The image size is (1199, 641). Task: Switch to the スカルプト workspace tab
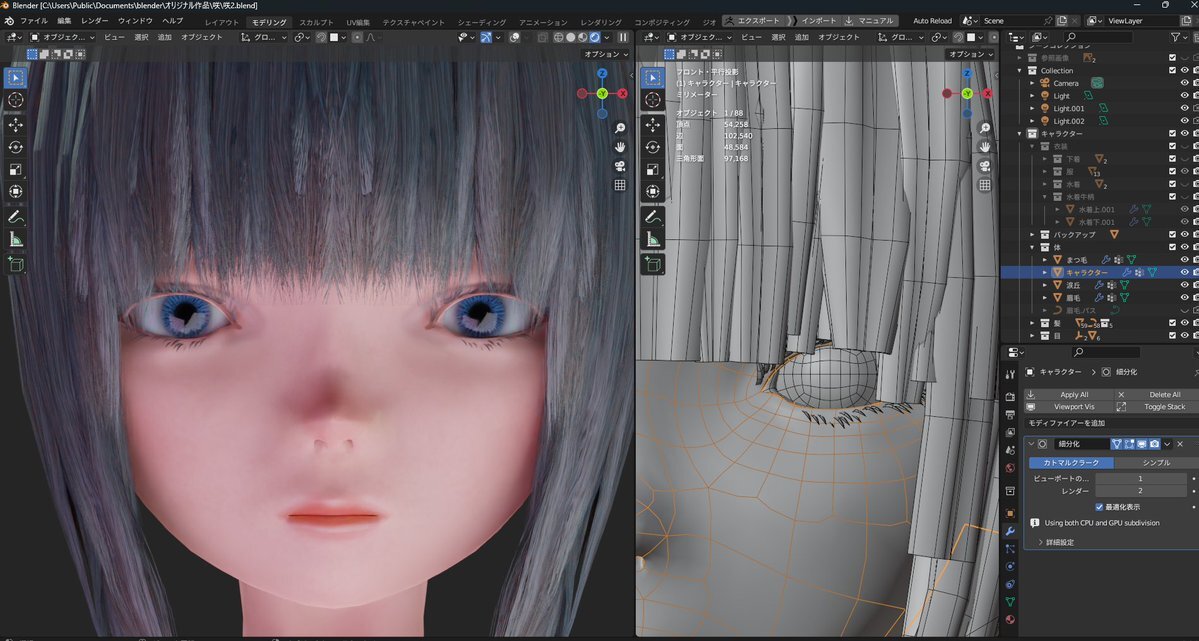316,22
